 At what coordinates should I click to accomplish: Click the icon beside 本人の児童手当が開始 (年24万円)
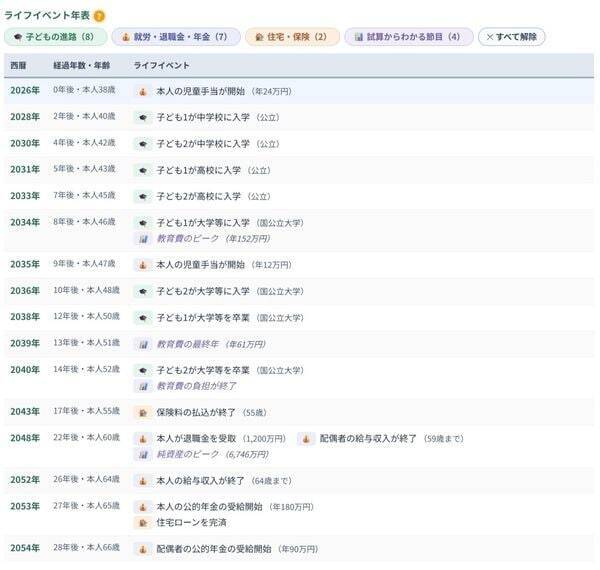pos(143,91)
